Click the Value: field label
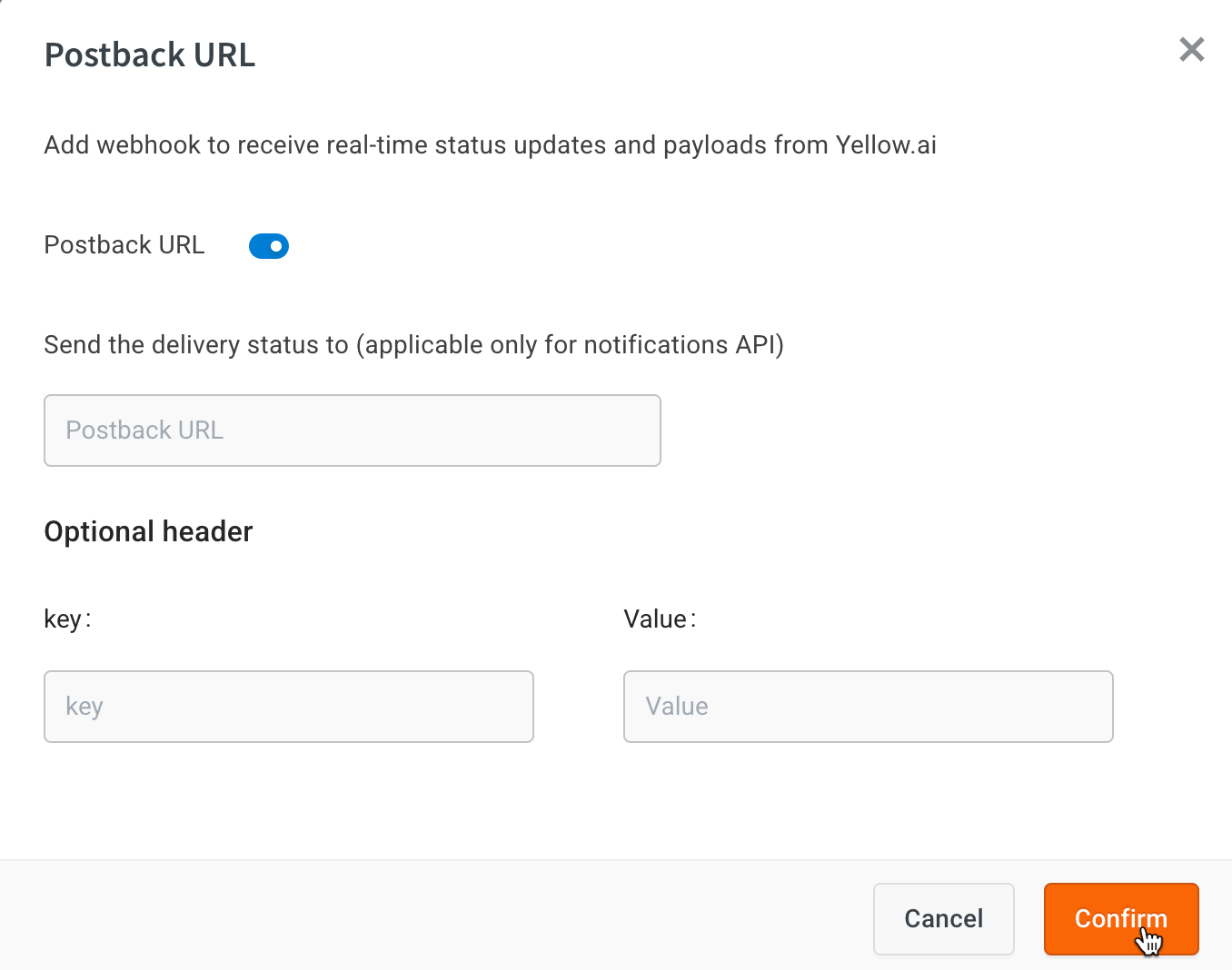This screenshot has height=970, width=1232. [661, 619]
